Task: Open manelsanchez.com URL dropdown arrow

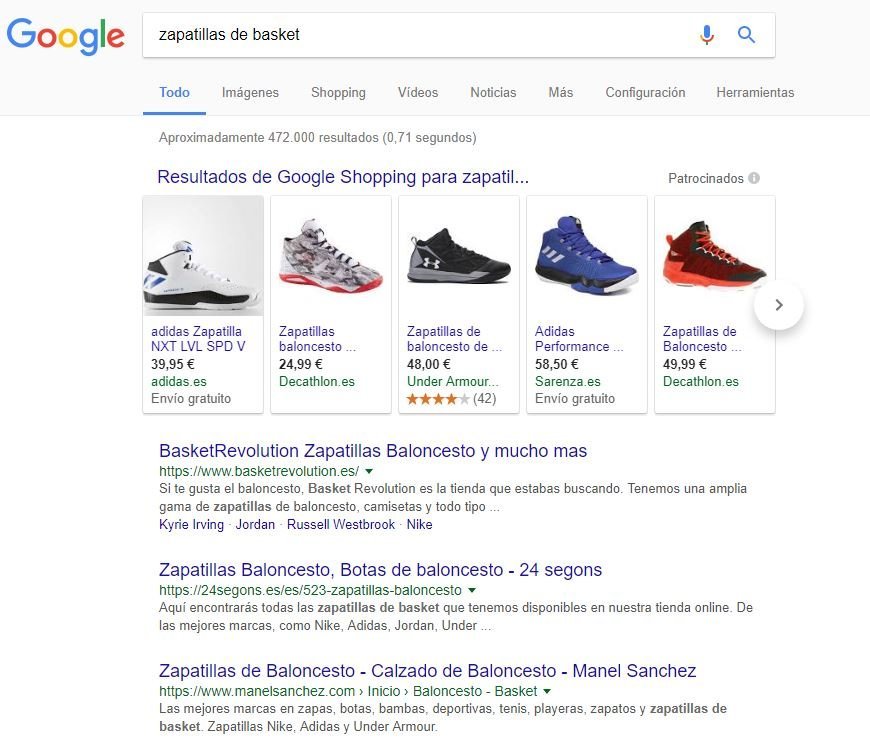Action: [548, 691]
